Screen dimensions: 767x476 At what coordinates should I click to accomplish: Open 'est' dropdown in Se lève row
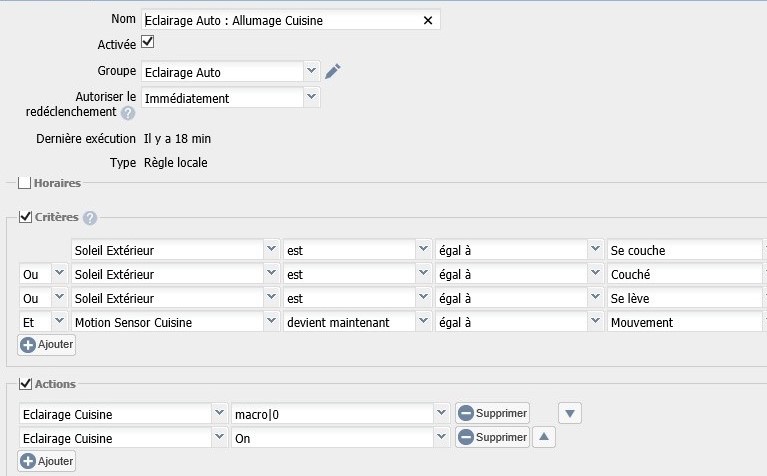423,297
